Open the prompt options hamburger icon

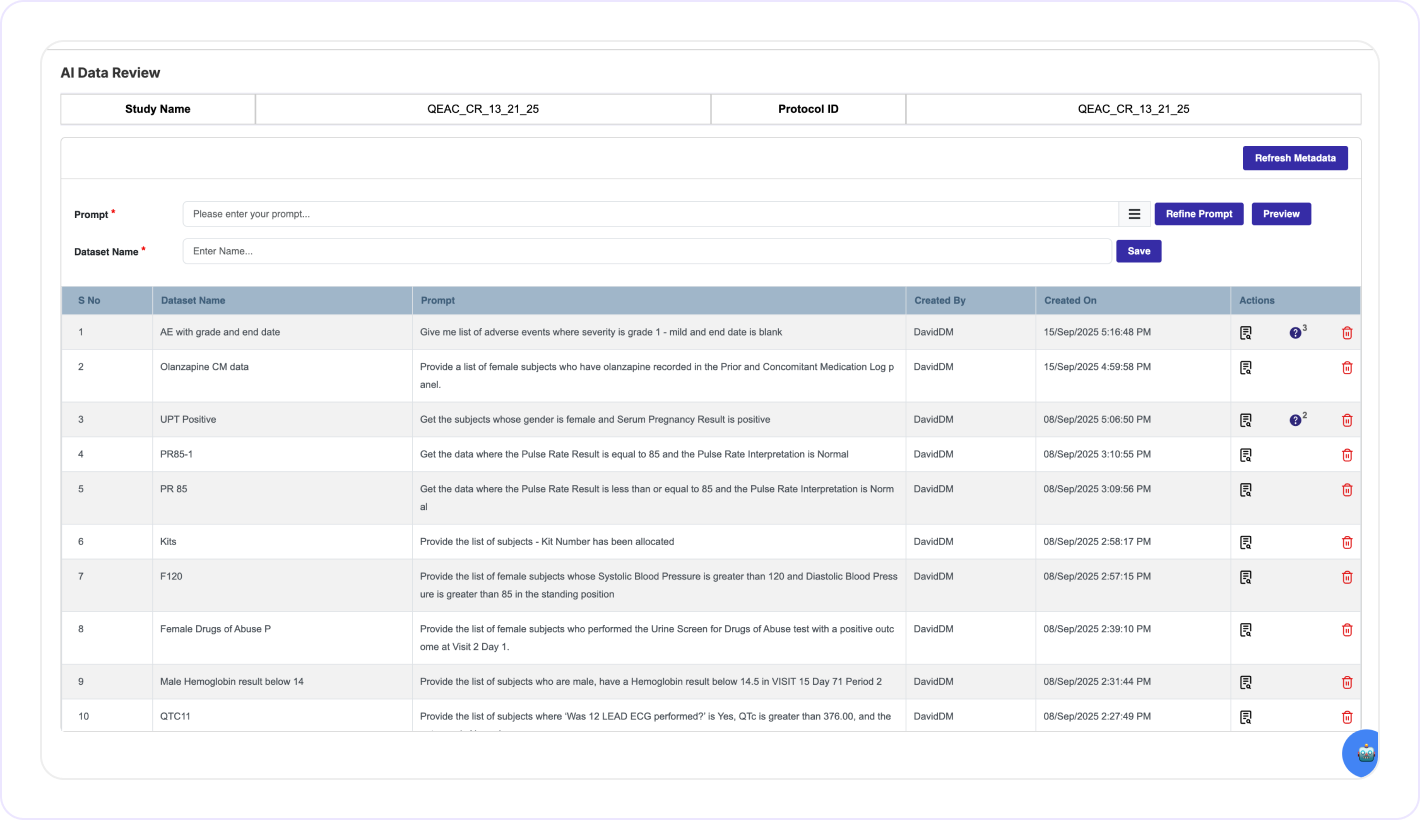[x=1134, y=213]
